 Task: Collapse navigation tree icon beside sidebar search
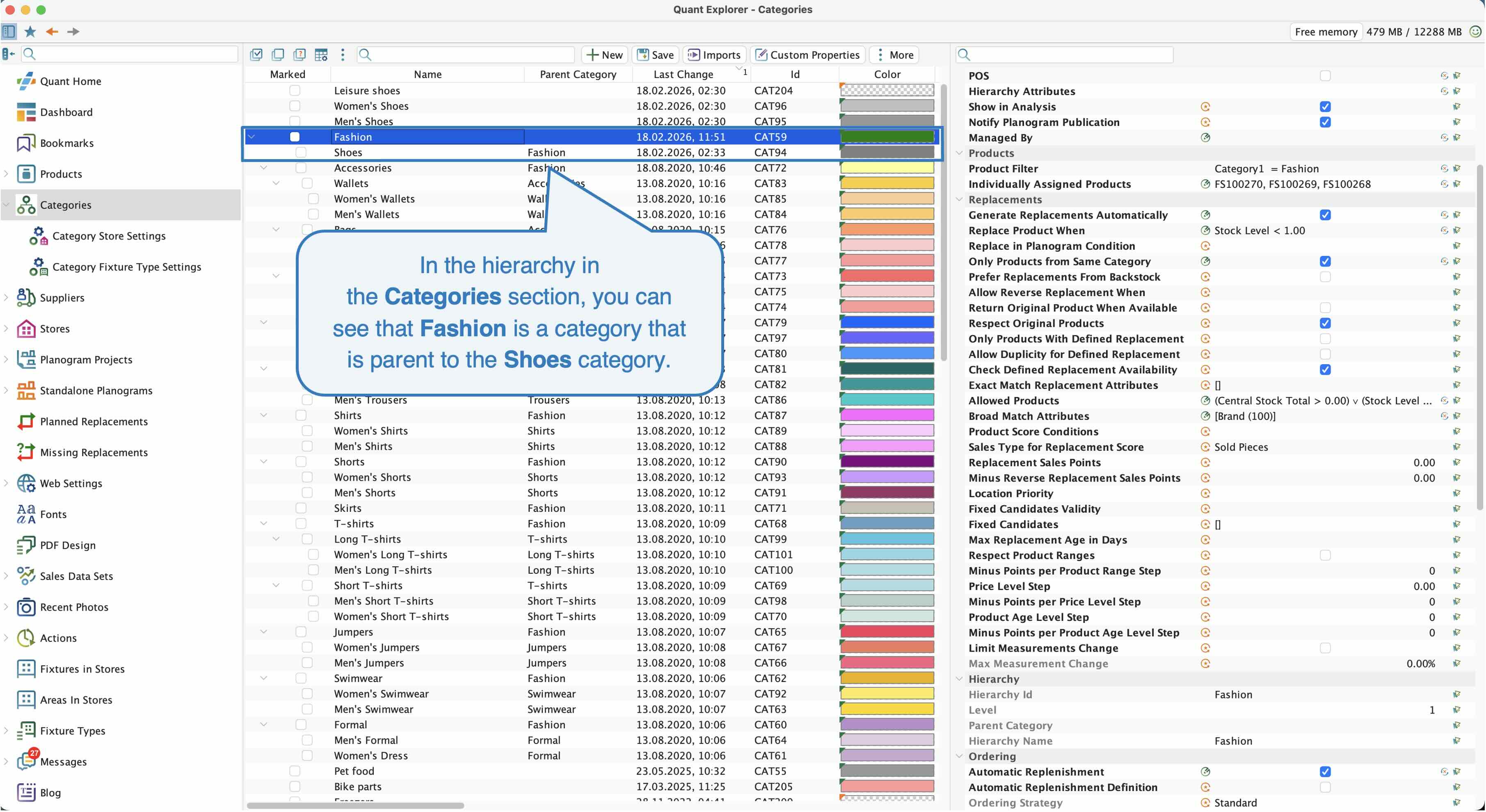click(x=9, y=54)
